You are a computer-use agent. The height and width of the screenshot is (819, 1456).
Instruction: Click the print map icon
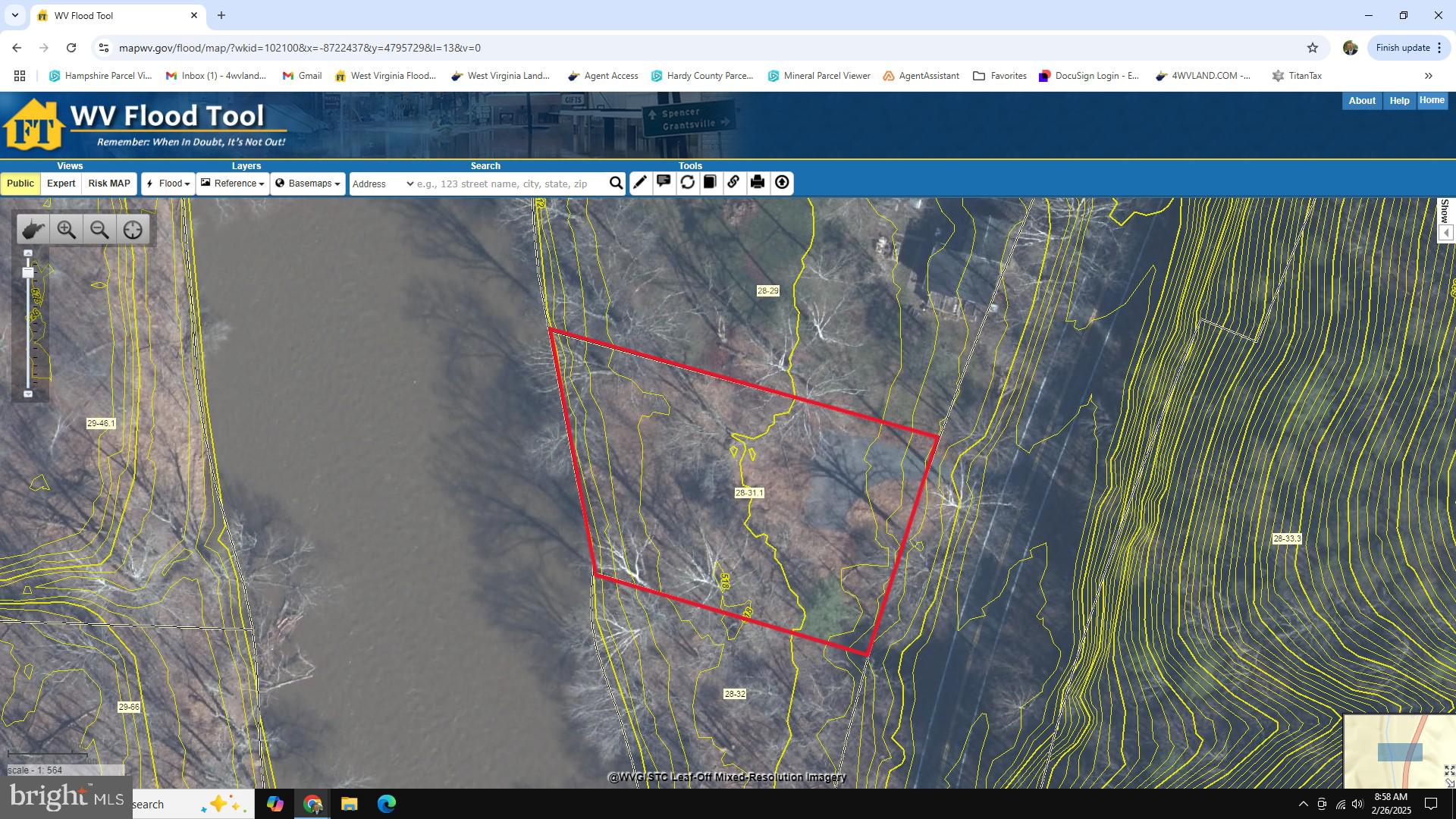(x=757, y=183)
